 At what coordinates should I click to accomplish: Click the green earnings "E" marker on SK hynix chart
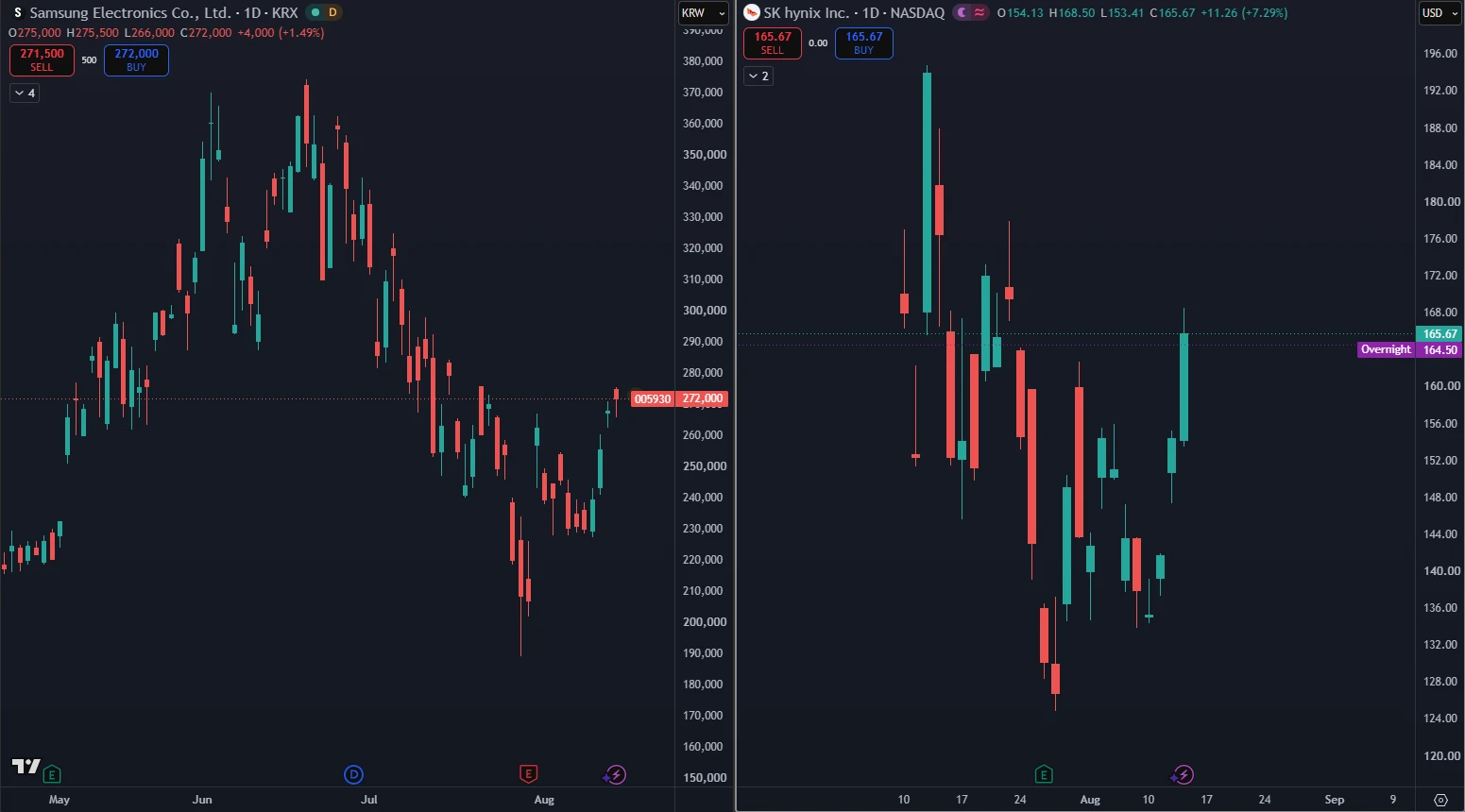(1044, 775)
